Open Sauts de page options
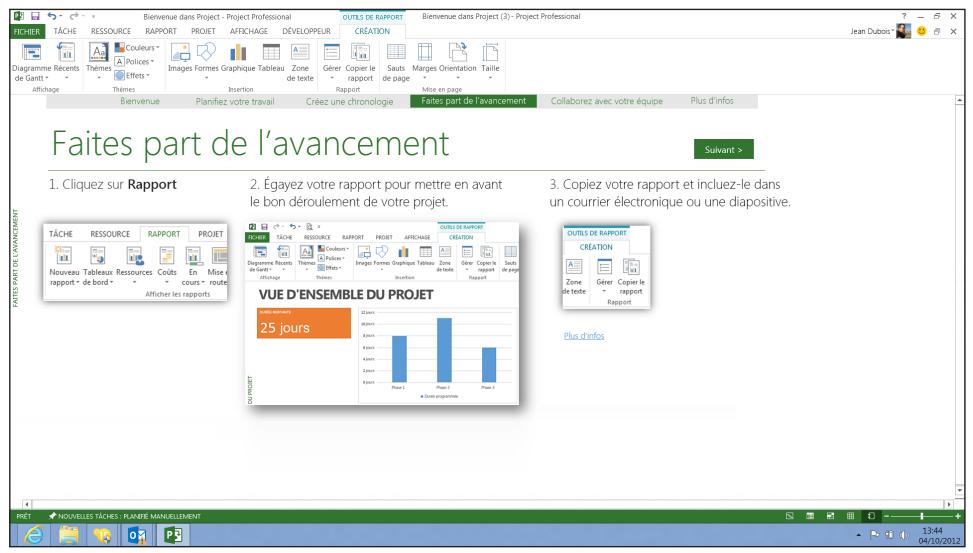This screenshot has width=973, height=553. [x=396, y=62]
